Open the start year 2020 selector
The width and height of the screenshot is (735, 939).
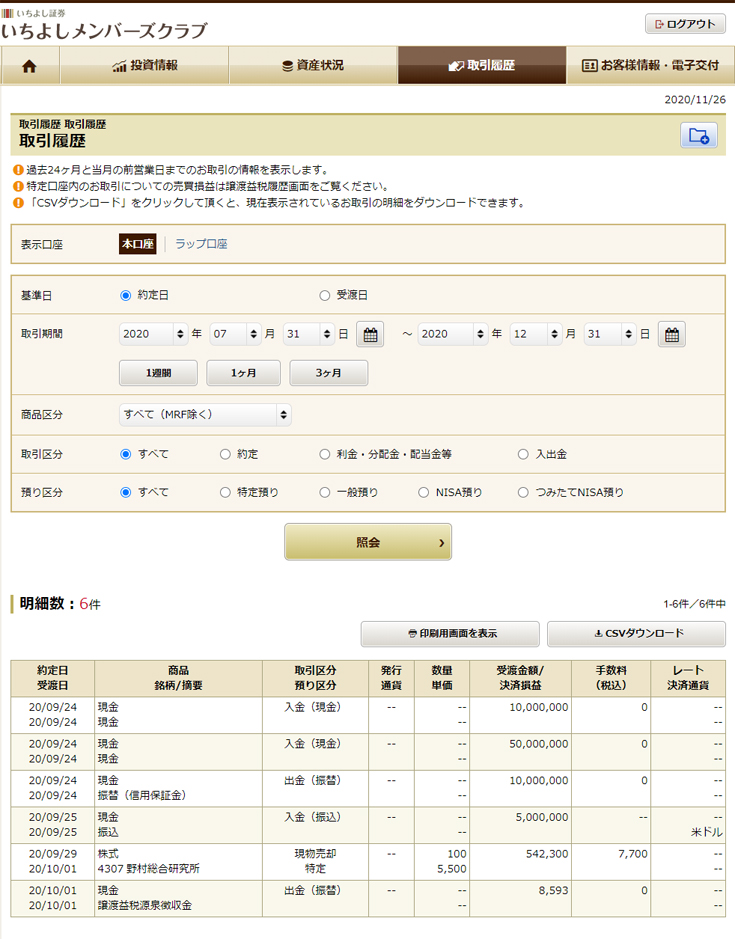[152, 335]
